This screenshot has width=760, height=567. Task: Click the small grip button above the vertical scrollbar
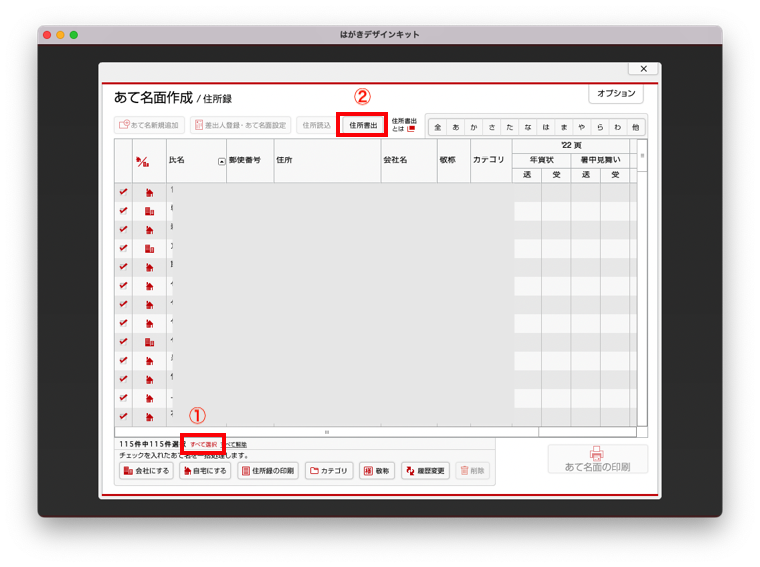point(642,156)
